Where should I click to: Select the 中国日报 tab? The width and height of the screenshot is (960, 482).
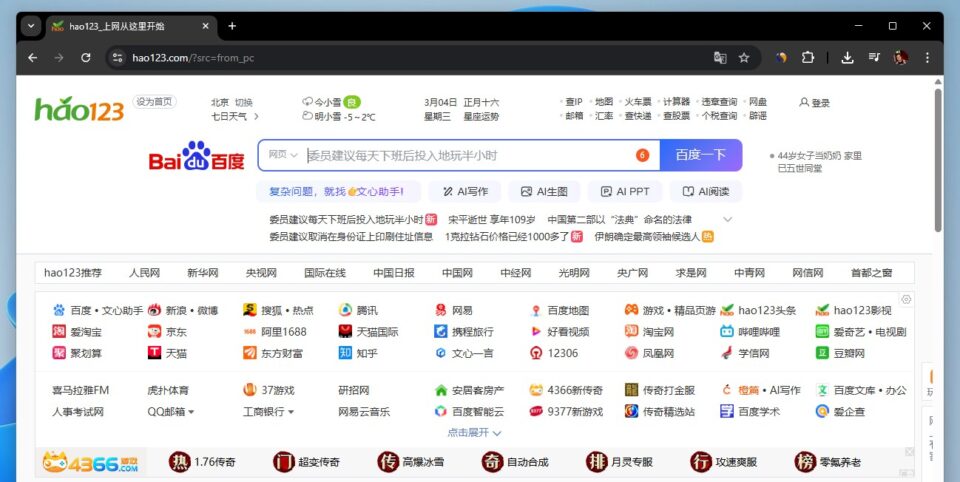pos(394,273)
